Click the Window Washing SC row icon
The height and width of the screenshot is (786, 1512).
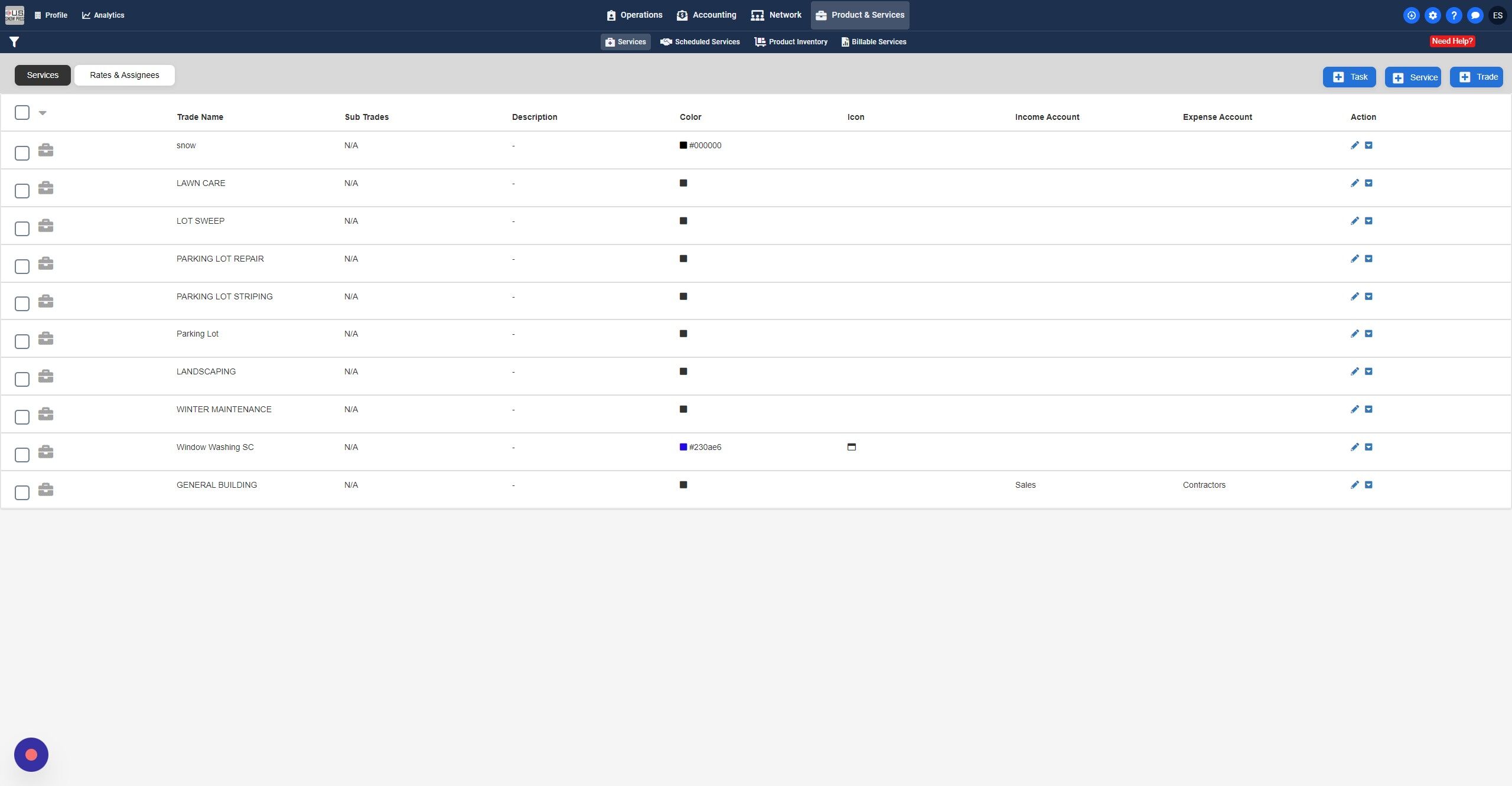(x=851, y=447)
